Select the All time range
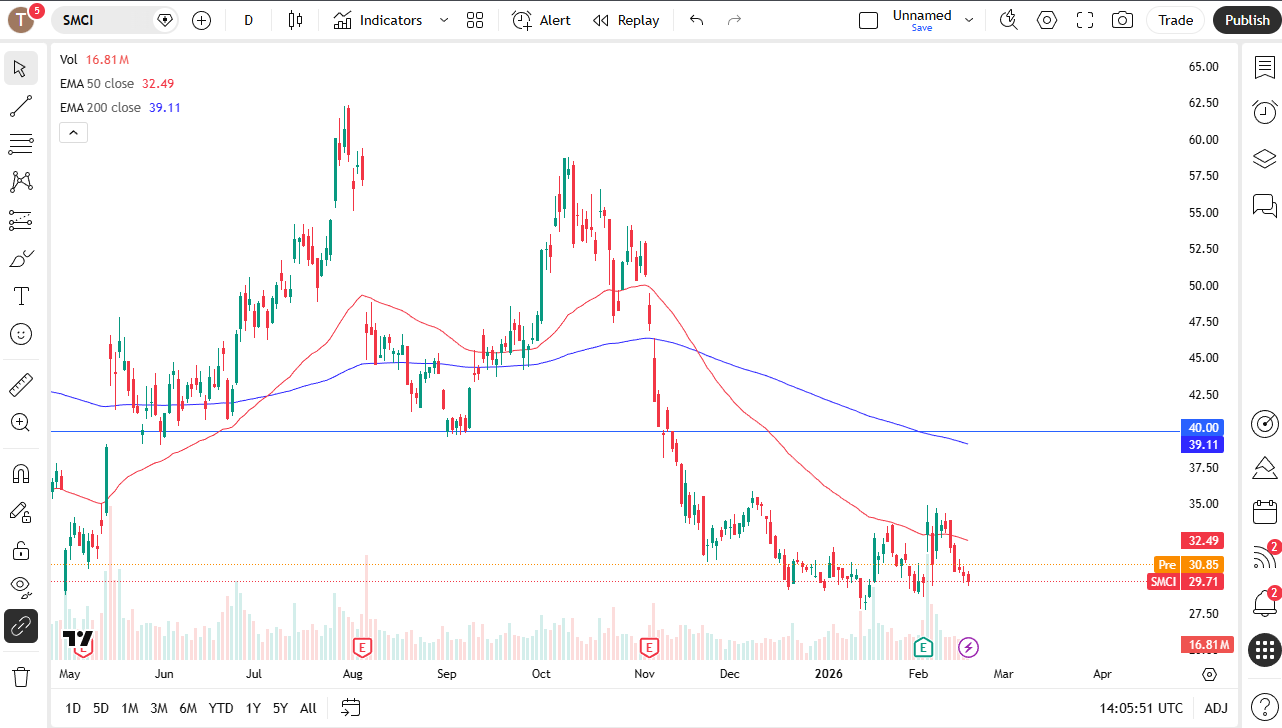 (308, 708)
